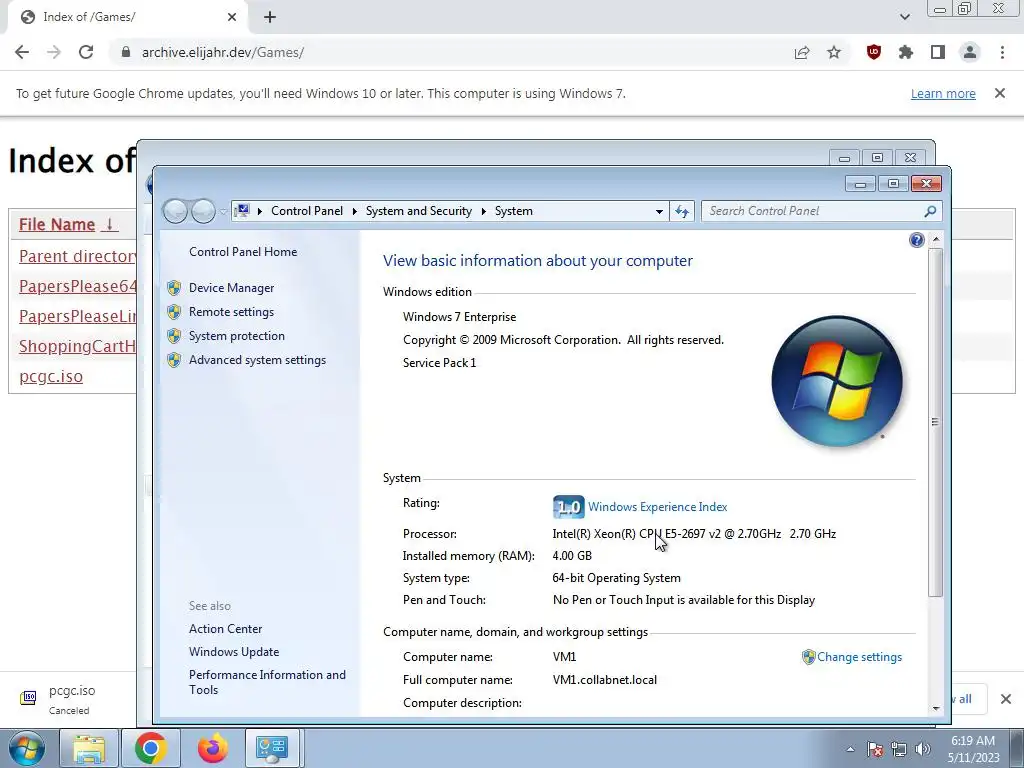1024x768 pixels.
Task: Dismiss the Chrome update notice
Action: point(1000,93)
